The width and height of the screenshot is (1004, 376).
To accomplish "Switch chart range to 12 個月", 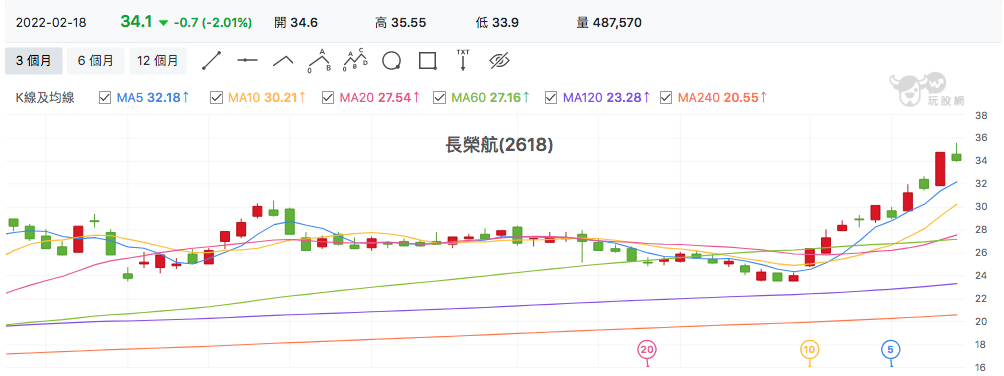I will [158, 61].
